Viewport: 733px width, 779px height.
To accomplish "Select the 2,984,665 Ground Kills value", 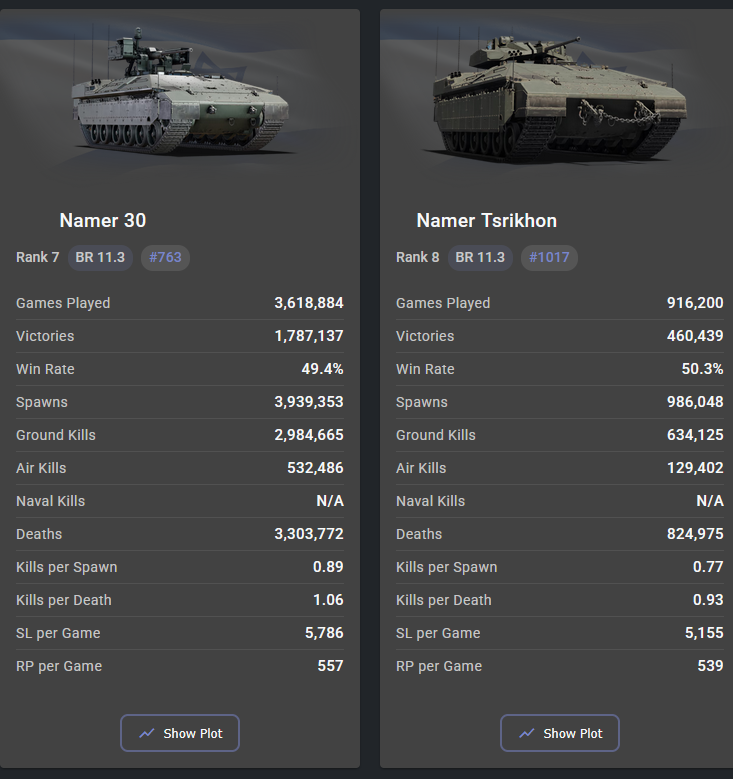I will [x=309, y=435].
